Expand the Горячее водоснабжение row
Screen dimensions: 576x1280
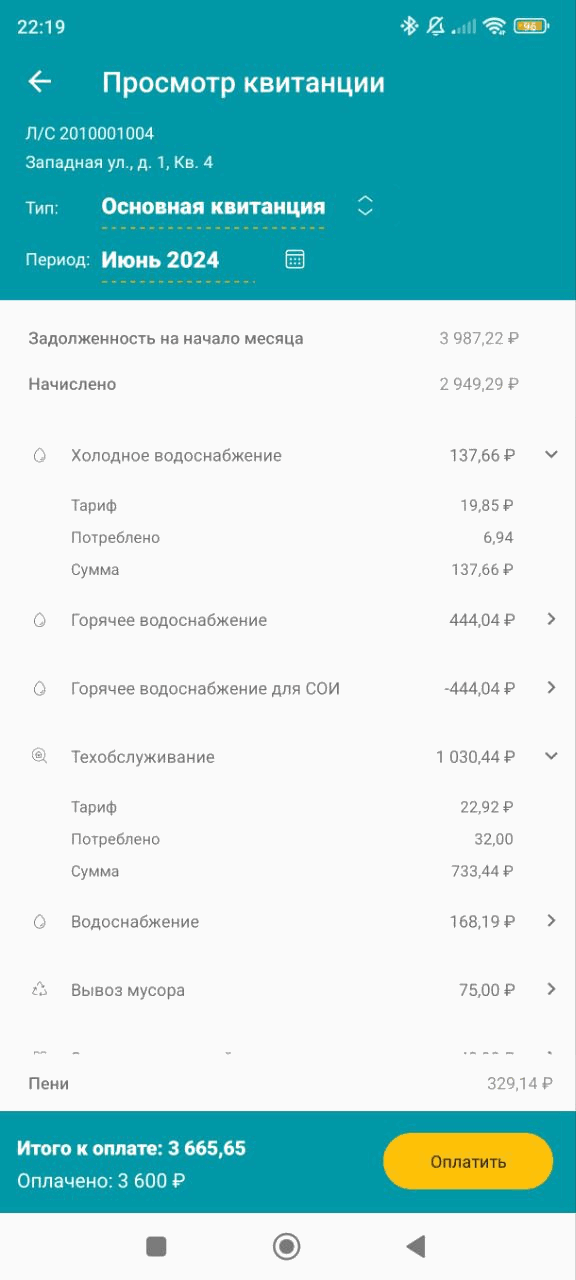[551, 619]
